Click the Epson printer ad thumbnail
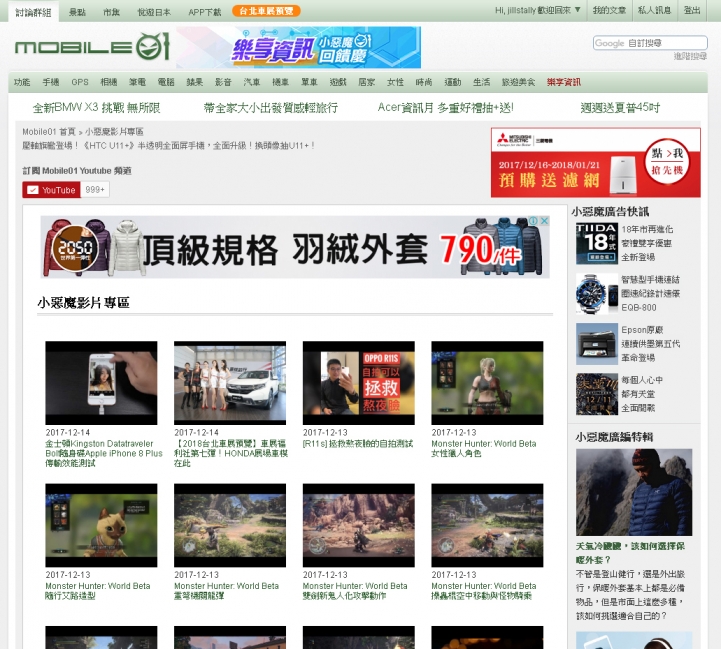This screenshot has width=721, height=649. 596,344
